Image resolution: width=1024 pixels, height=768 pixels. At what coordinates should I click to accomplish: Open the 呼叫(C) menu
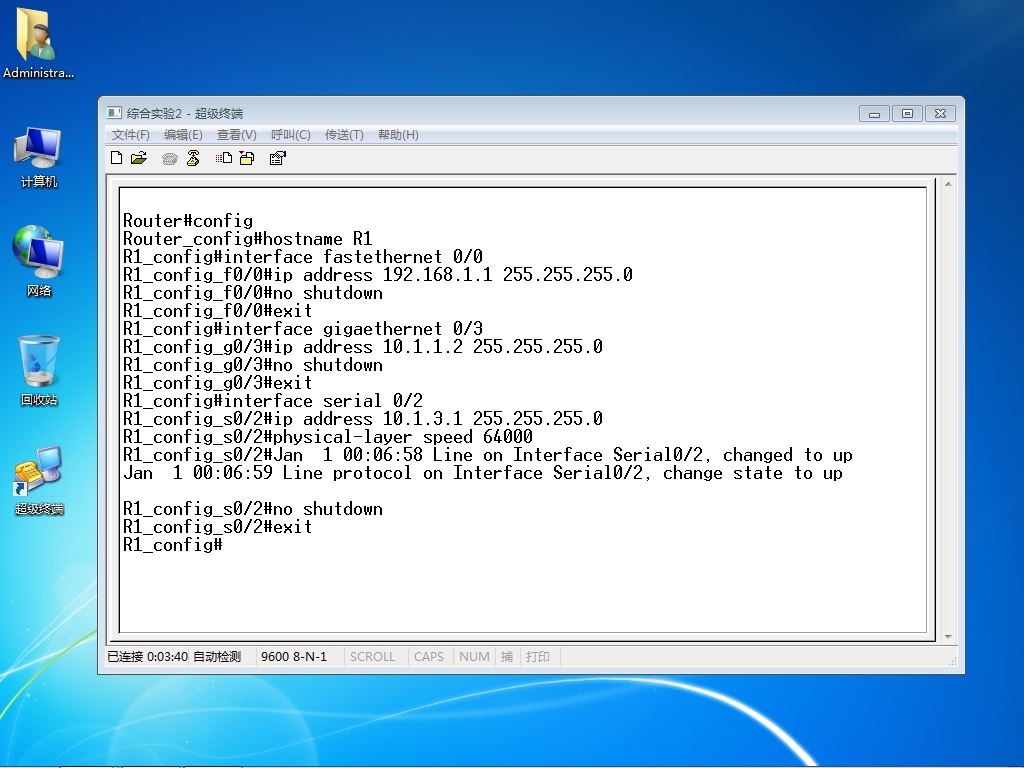click(291, 135)
